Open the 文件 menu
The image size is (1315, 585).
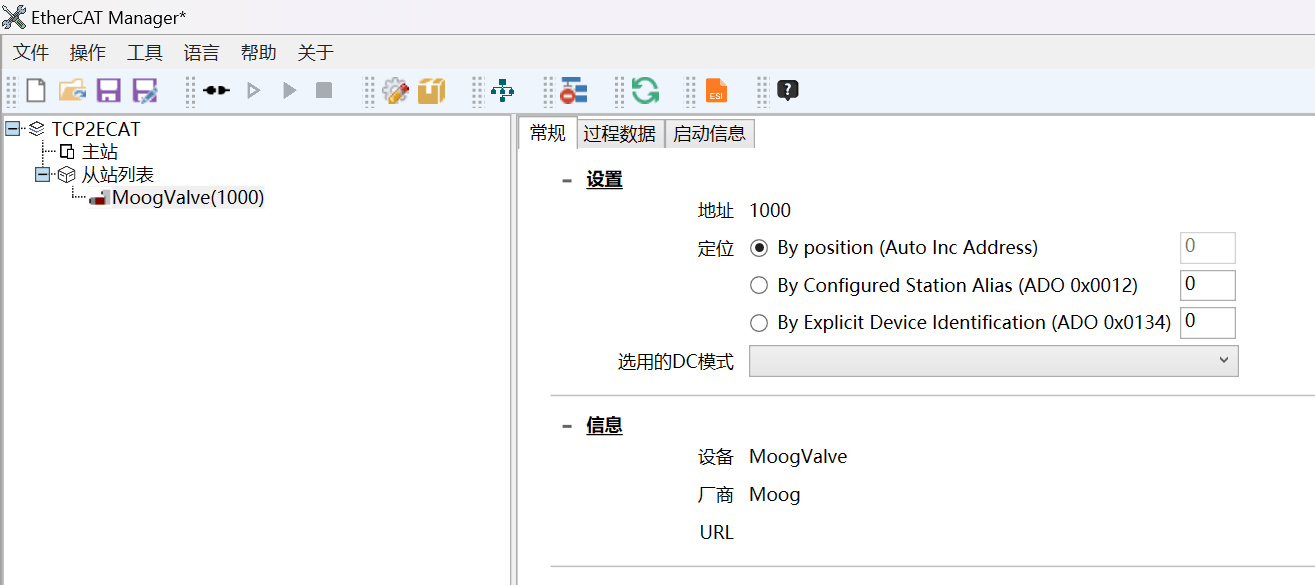coord(31,53)
